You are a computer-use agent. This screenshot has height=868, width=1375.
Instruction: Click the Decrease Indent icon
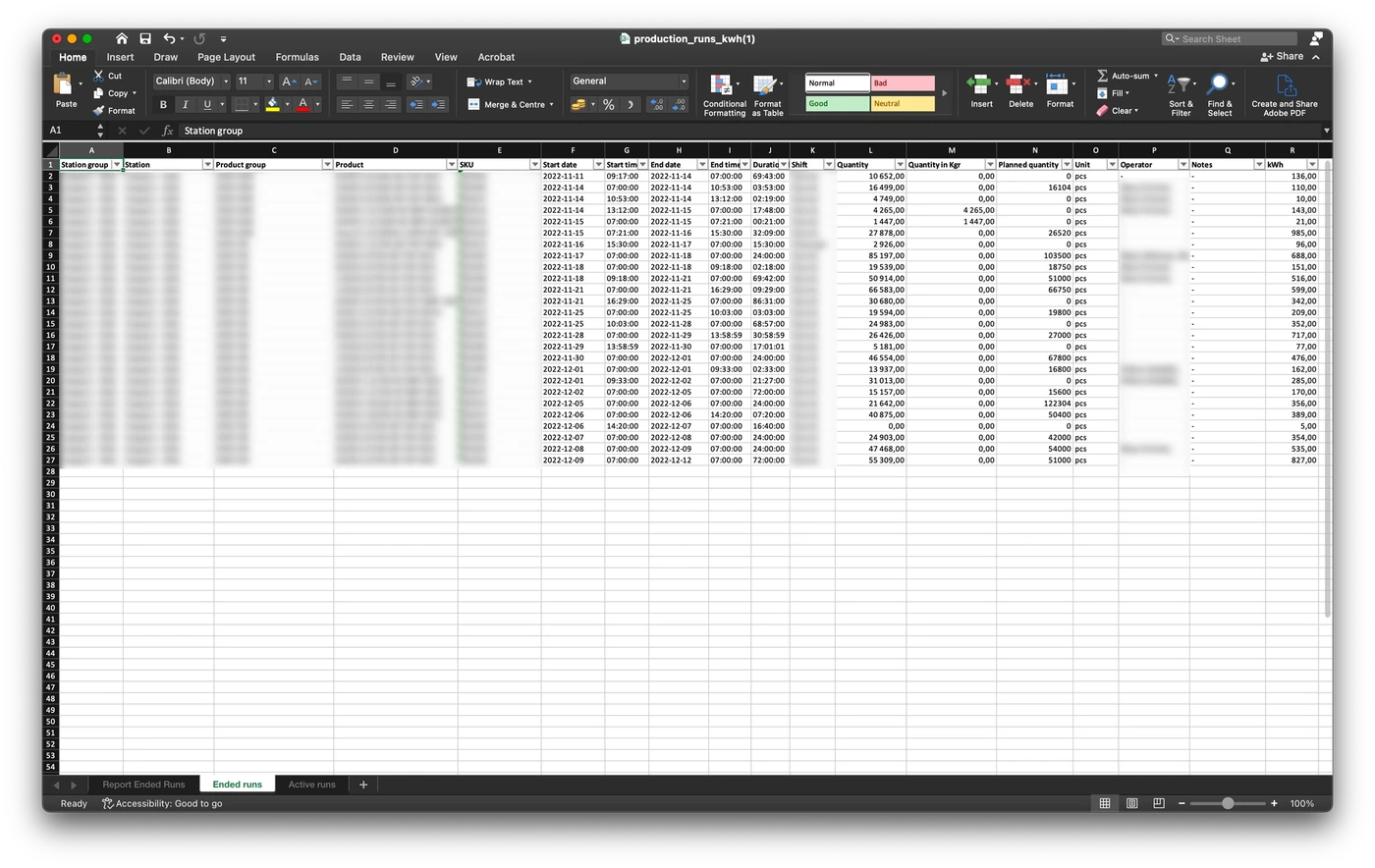click(x=416, y=104)
